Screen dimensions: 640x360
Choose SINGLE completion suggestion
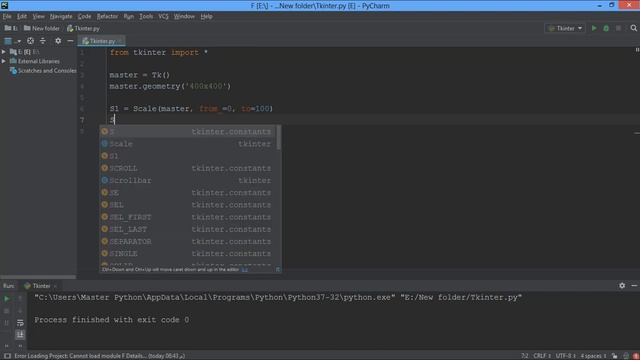click(x=188, y=254)
